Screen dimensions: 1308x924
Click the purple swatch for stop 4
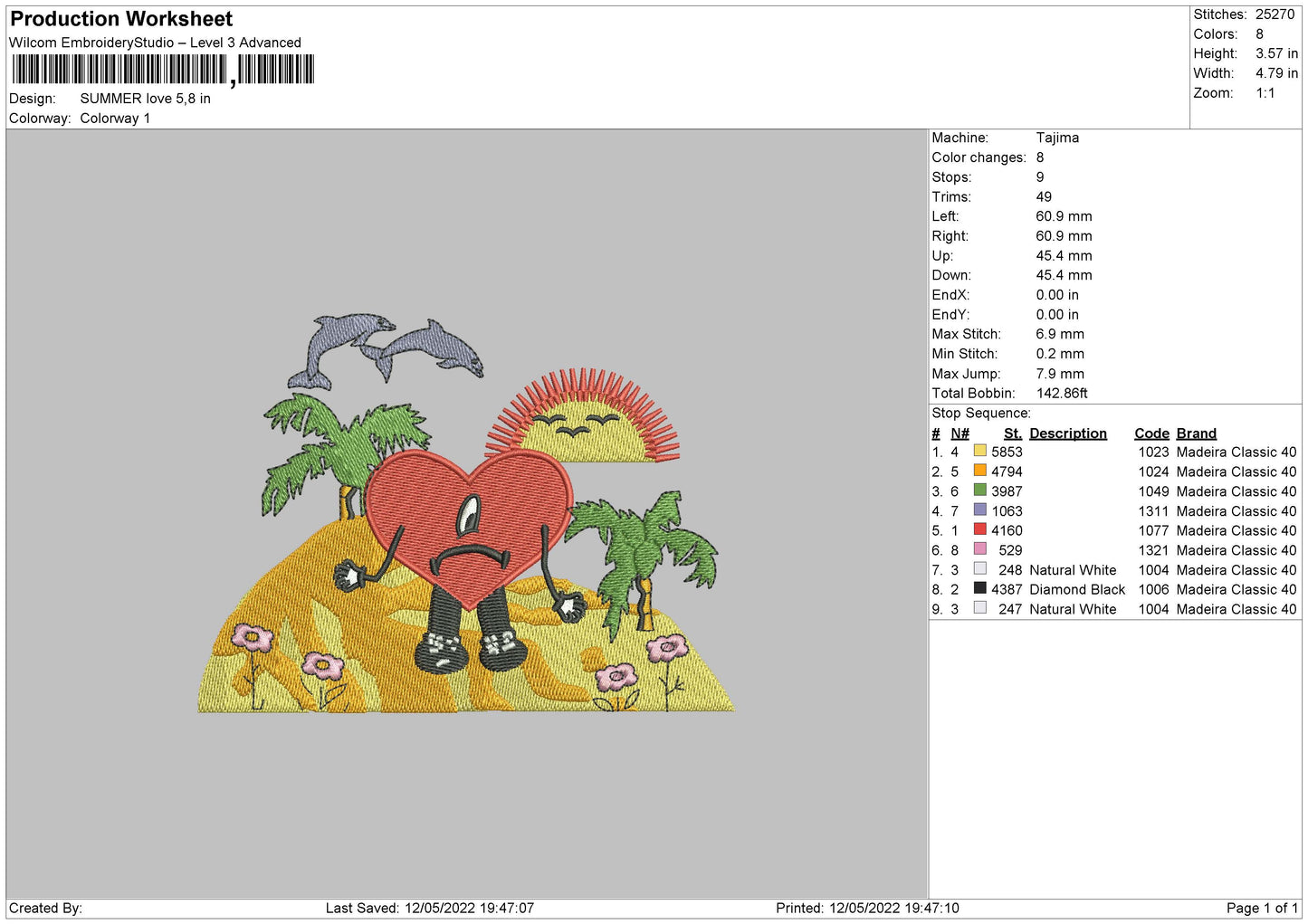979,510
